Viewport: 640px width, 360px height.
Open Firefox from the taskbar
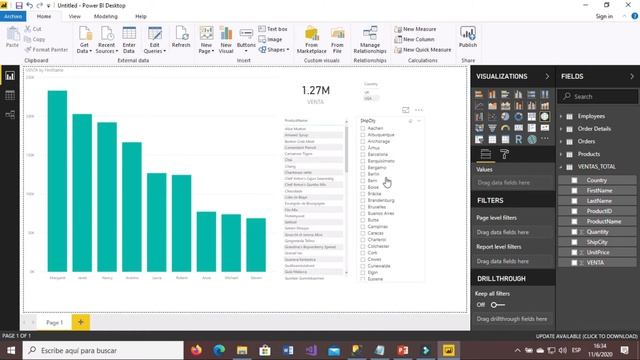point(196,350)
